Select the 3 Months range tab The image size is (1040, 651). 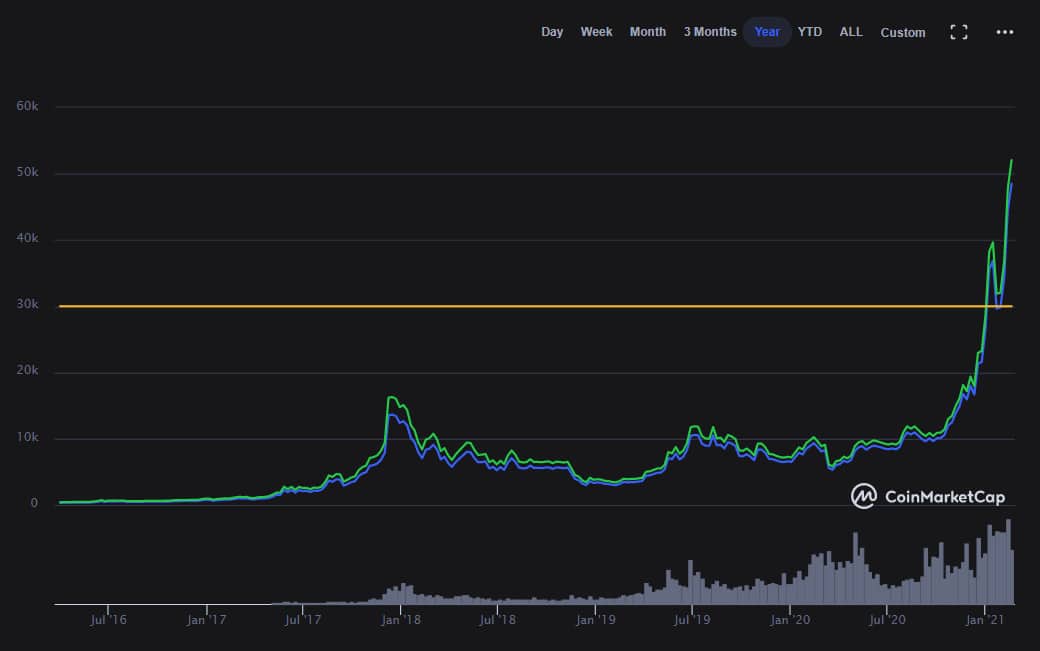(x=710, y=32)
